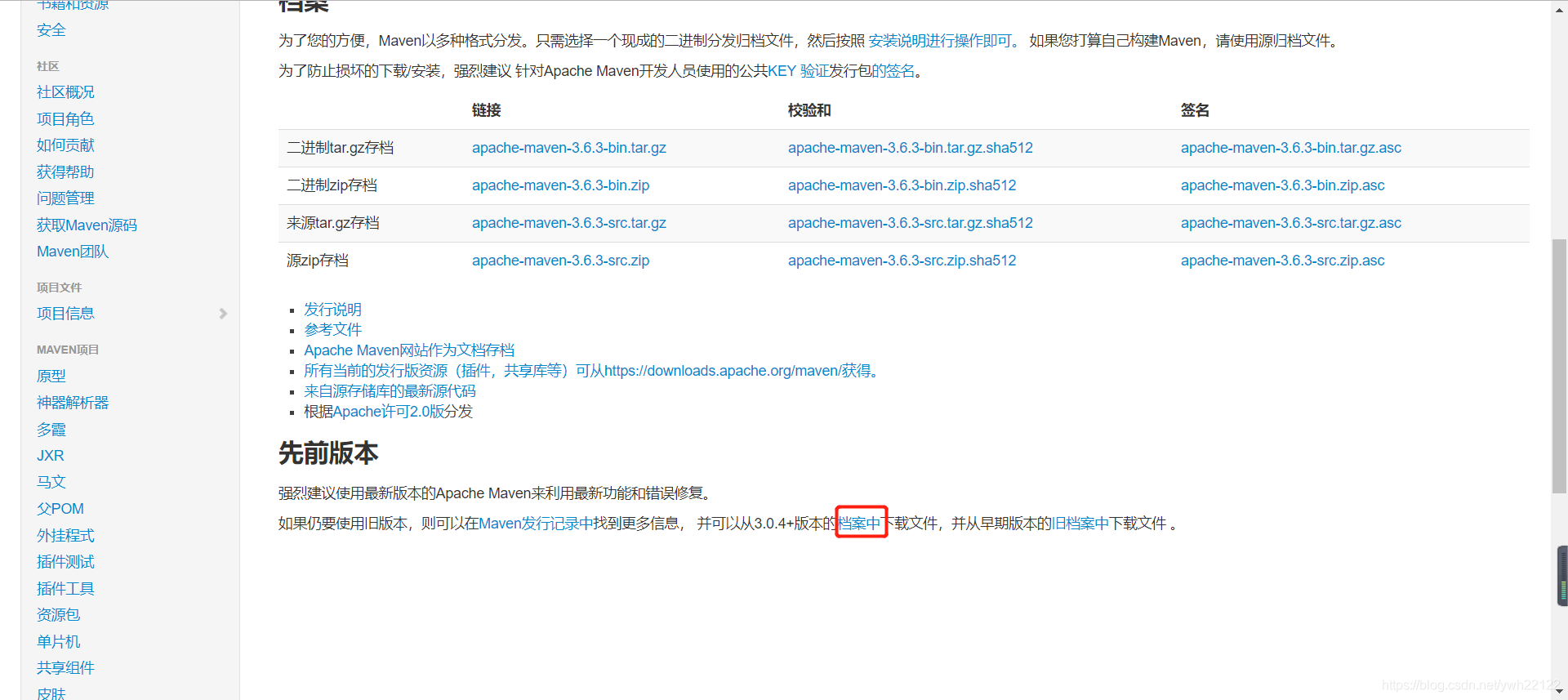Open the KEY link for public keys
The width and height of the screenshot is (1568, 700).
782,71
